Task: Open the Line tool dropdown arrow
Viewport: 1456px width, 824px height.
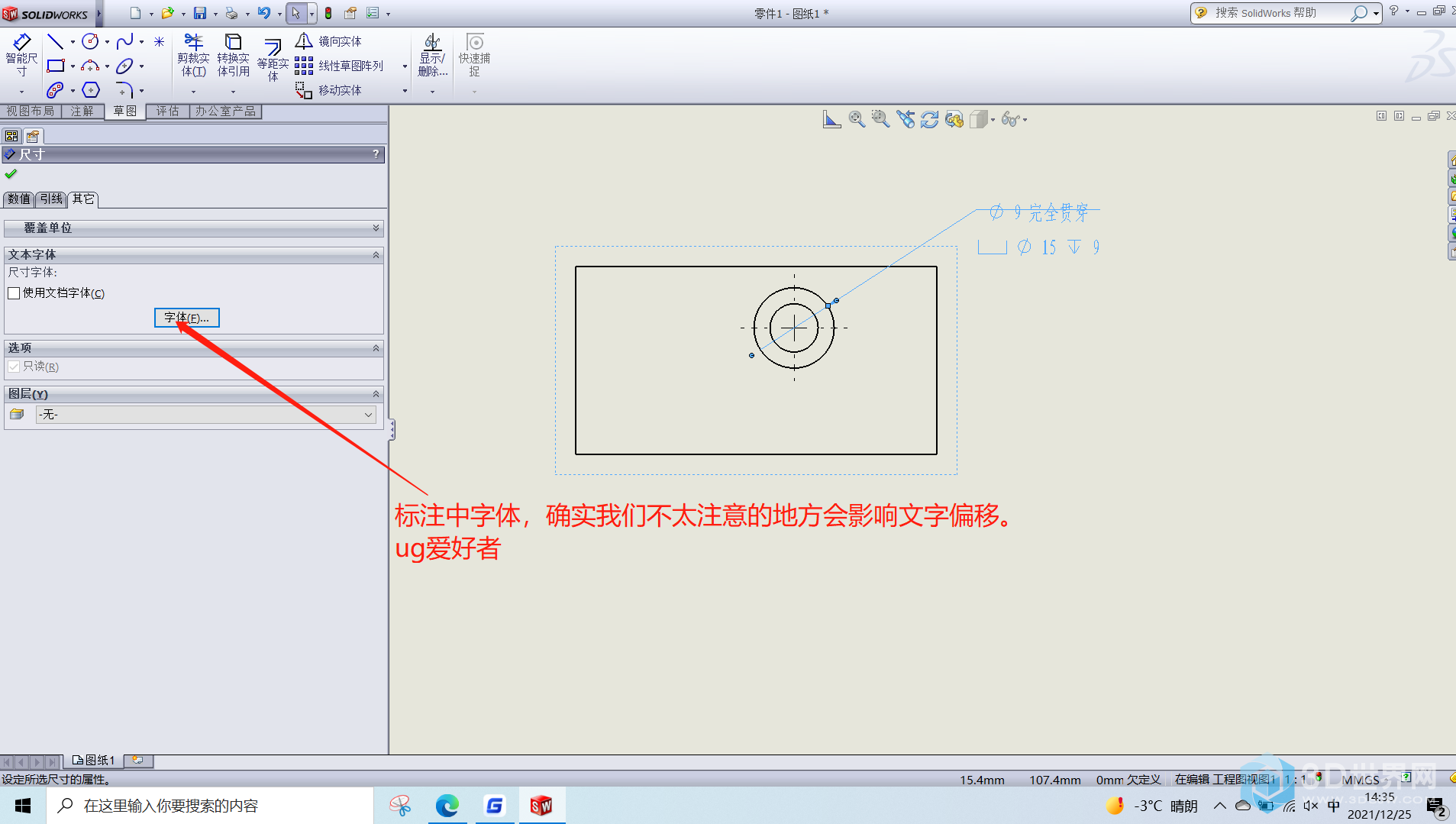Action: (72, 42)
